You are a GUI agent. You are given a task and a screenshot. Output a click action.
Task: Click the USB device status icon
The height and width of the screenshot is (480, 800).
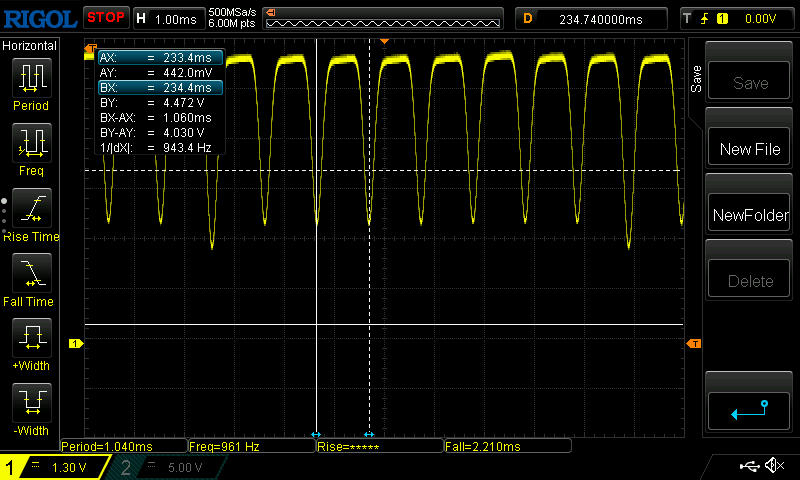click(750, 466)
